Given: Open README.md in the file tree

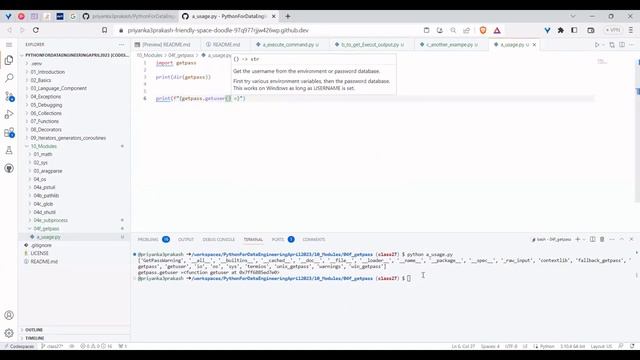Looking at the screenshot, I should 44,262.
